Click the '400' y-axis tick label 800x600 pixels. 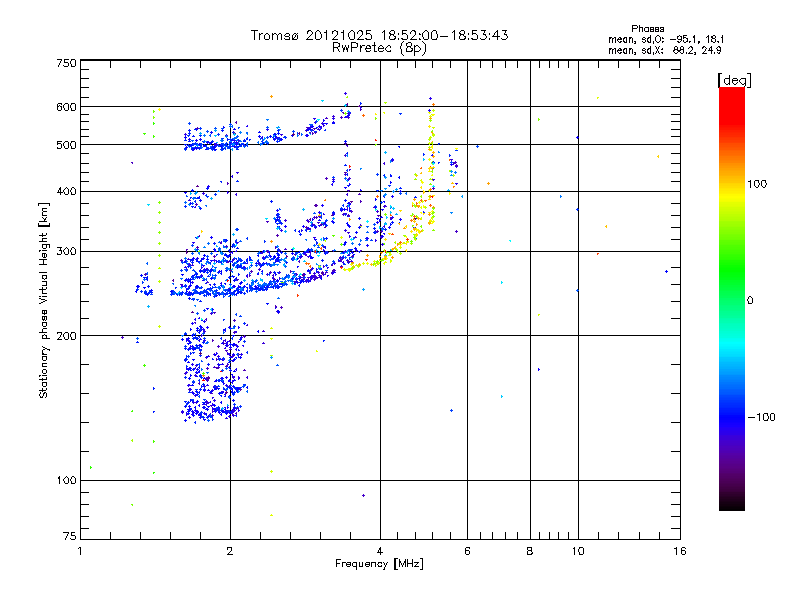[x=66, y=192]
